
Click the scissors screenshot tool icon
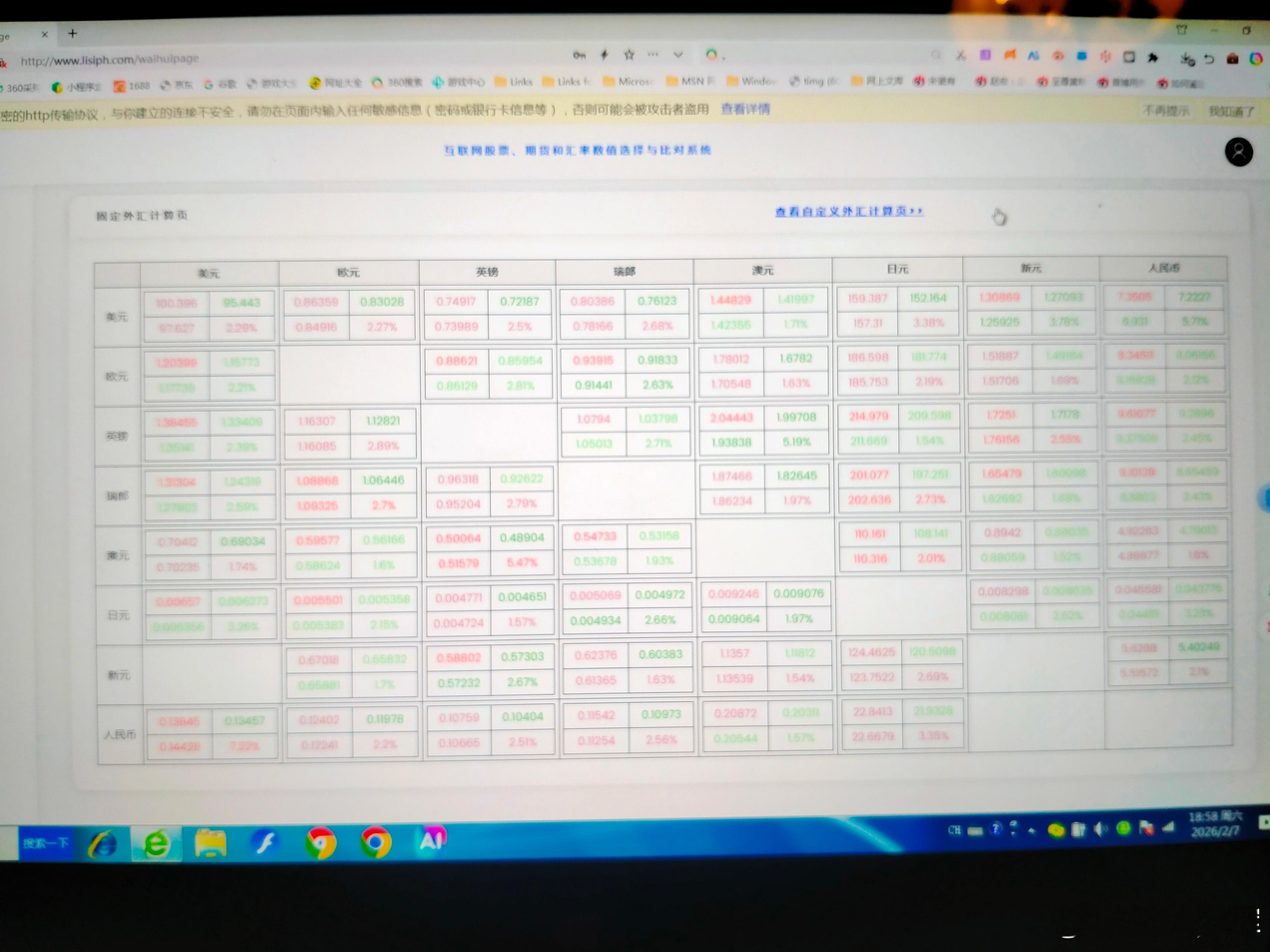click(960, 56)
